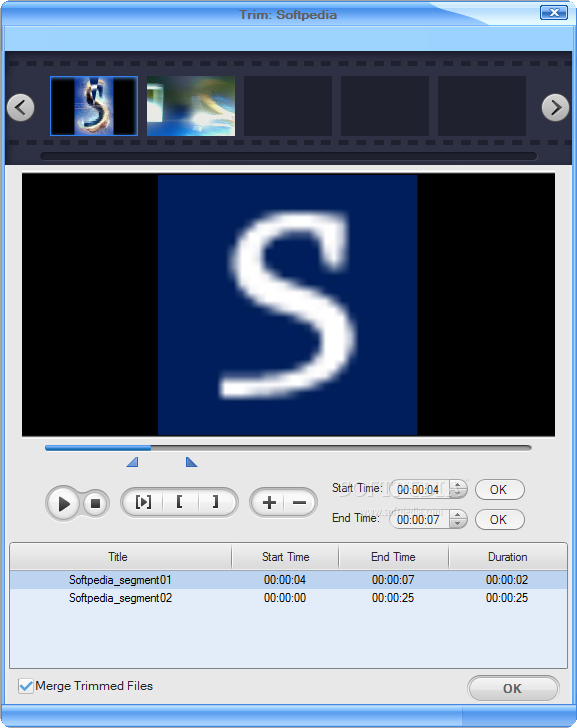Screen dimensions: 577x728
Task: Confirm End Time with its OK button
Action: 499,520
